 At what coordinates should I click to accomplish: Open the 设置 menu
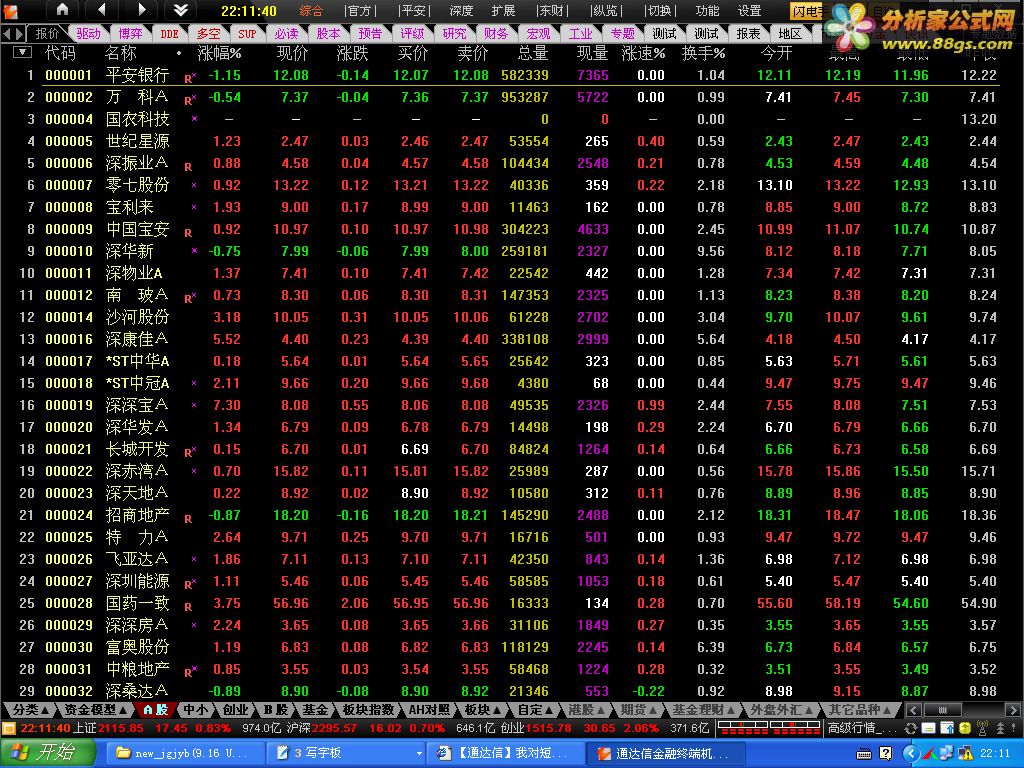(749, 10)
